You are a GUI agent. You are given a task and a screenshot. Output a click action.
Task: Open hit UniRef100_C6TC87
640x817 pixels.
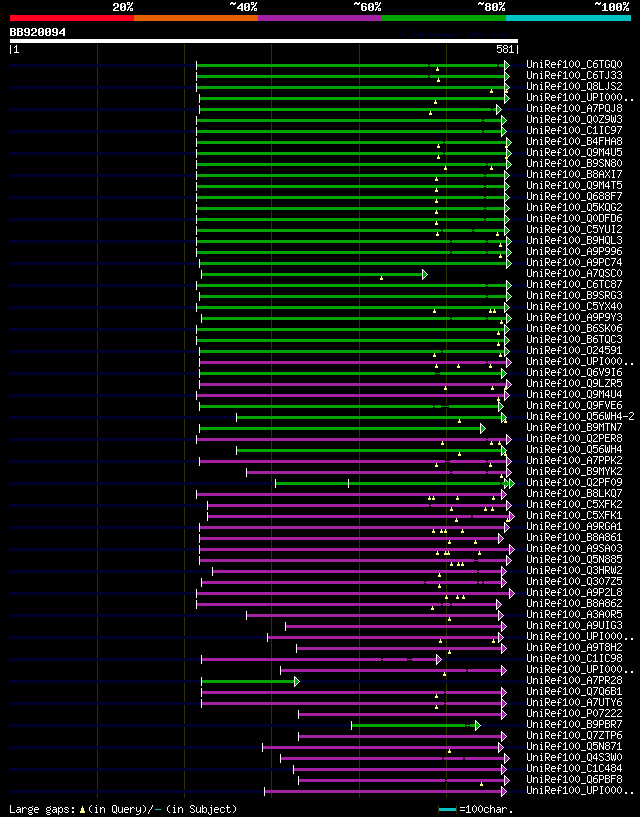[574, 284]
